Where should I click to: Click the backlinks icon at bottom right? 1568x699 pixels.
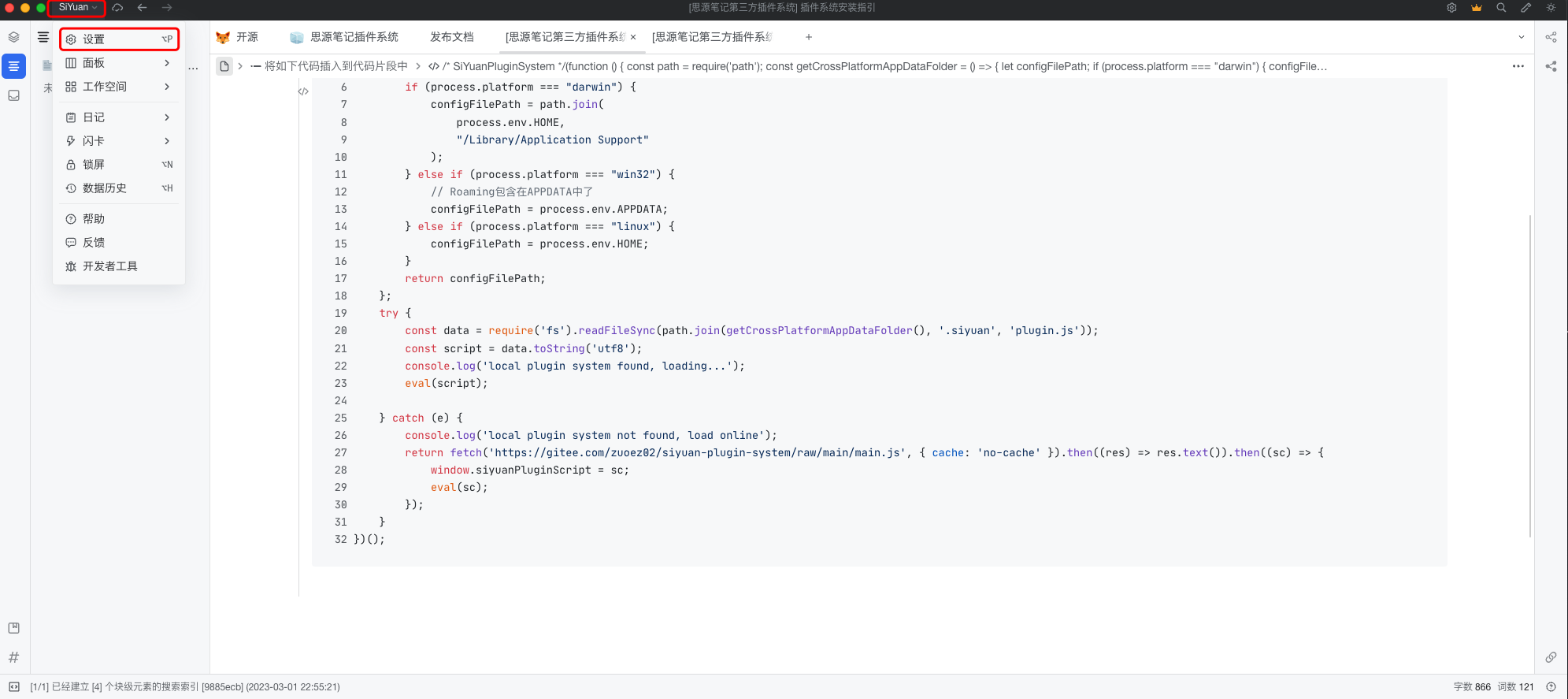(x=1551, y=657)
